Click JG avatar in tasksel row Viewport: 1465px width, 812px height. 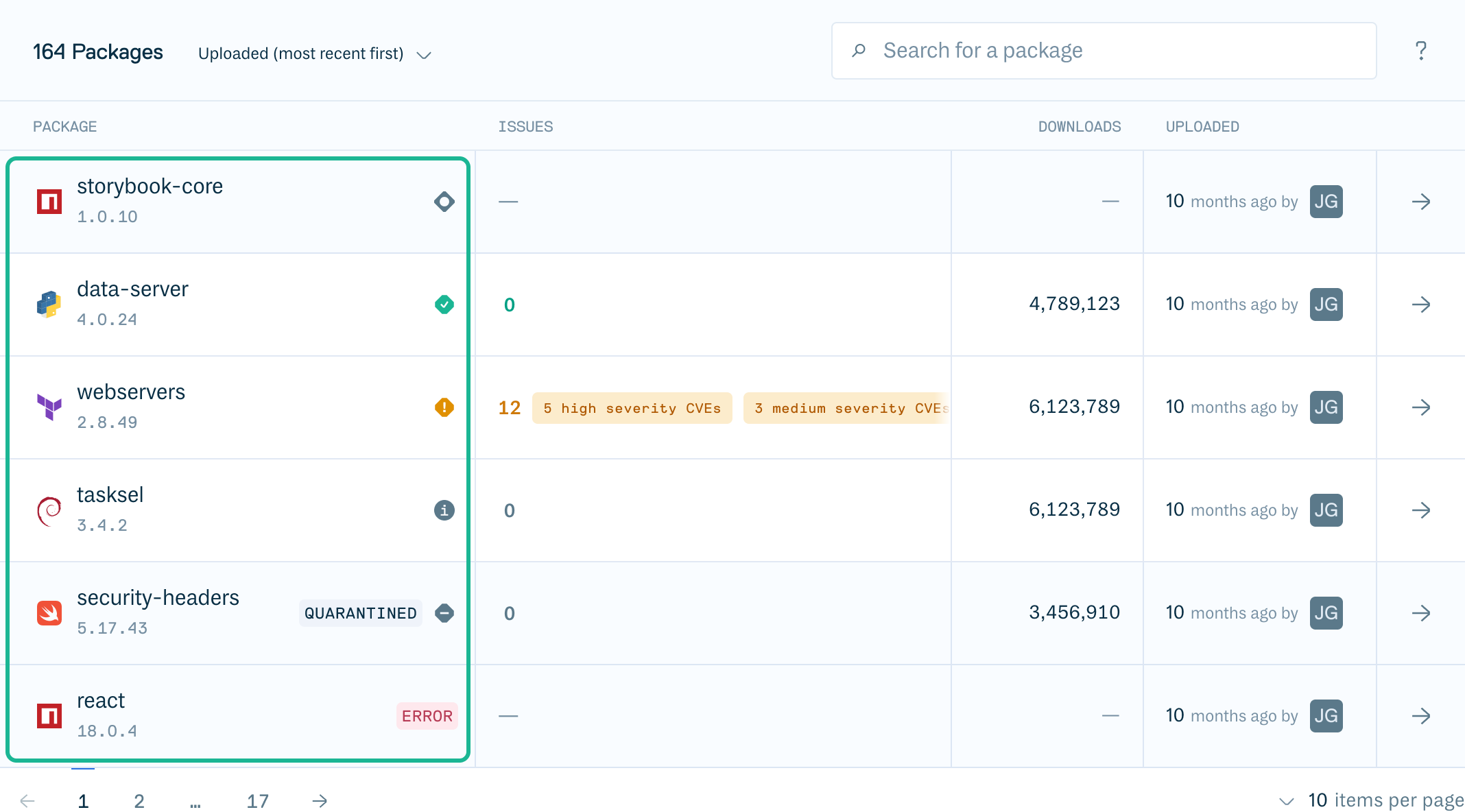(x=1326, y=510)
